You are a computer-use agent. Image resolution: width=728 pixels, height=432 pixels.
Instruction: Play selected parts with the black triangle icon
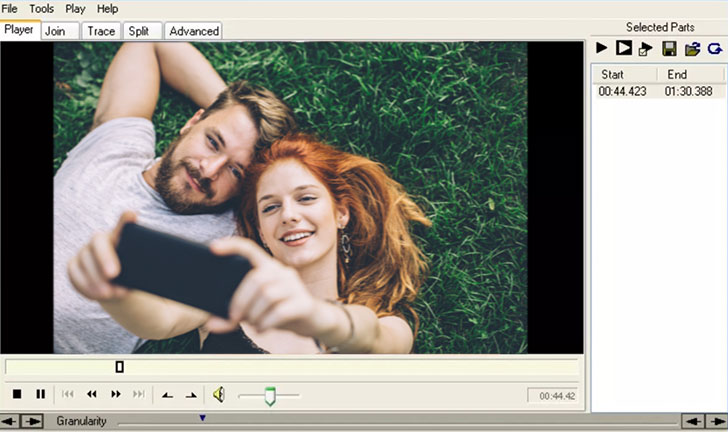[602, 48]
